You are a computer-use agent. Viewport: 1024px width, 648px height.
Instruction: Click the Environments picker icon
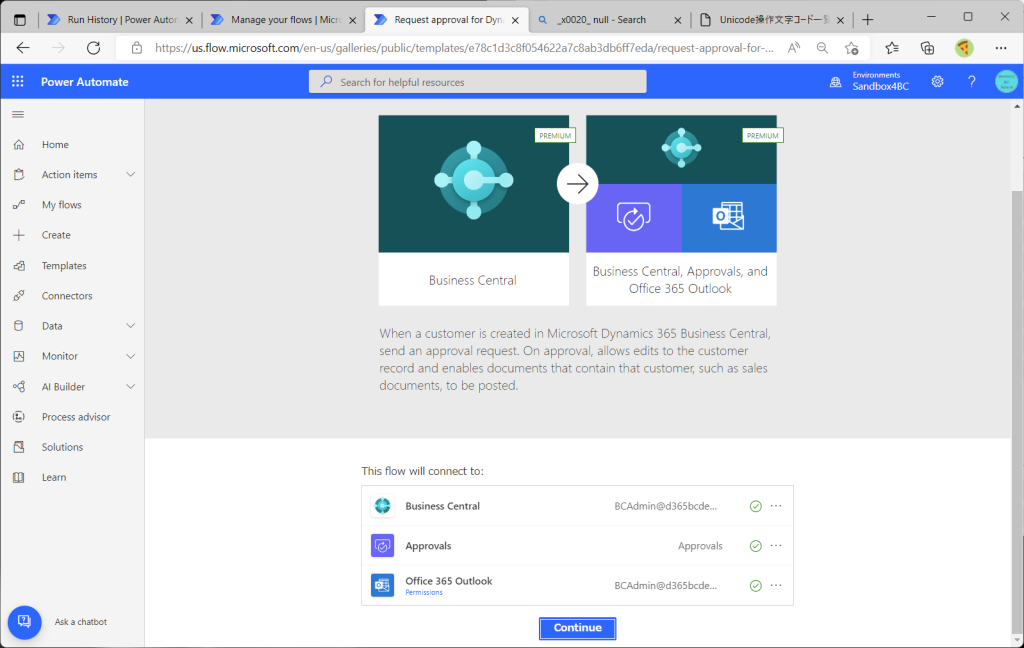tap(835, 82)
